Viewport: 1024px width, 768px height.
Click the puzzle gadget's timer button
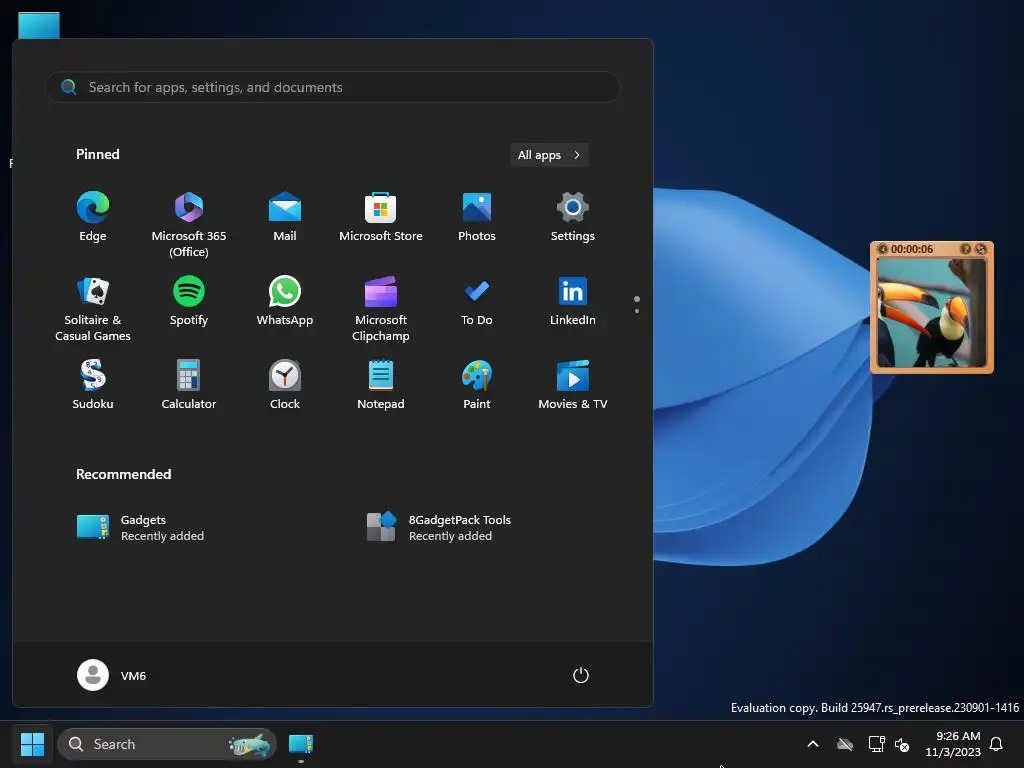tap(883, 249)
